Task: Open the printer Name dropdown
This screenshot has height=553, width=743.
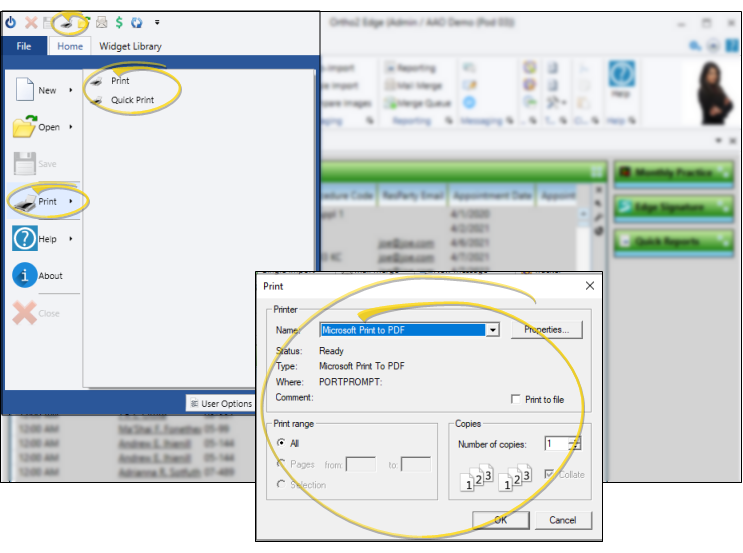Action: 491,329
